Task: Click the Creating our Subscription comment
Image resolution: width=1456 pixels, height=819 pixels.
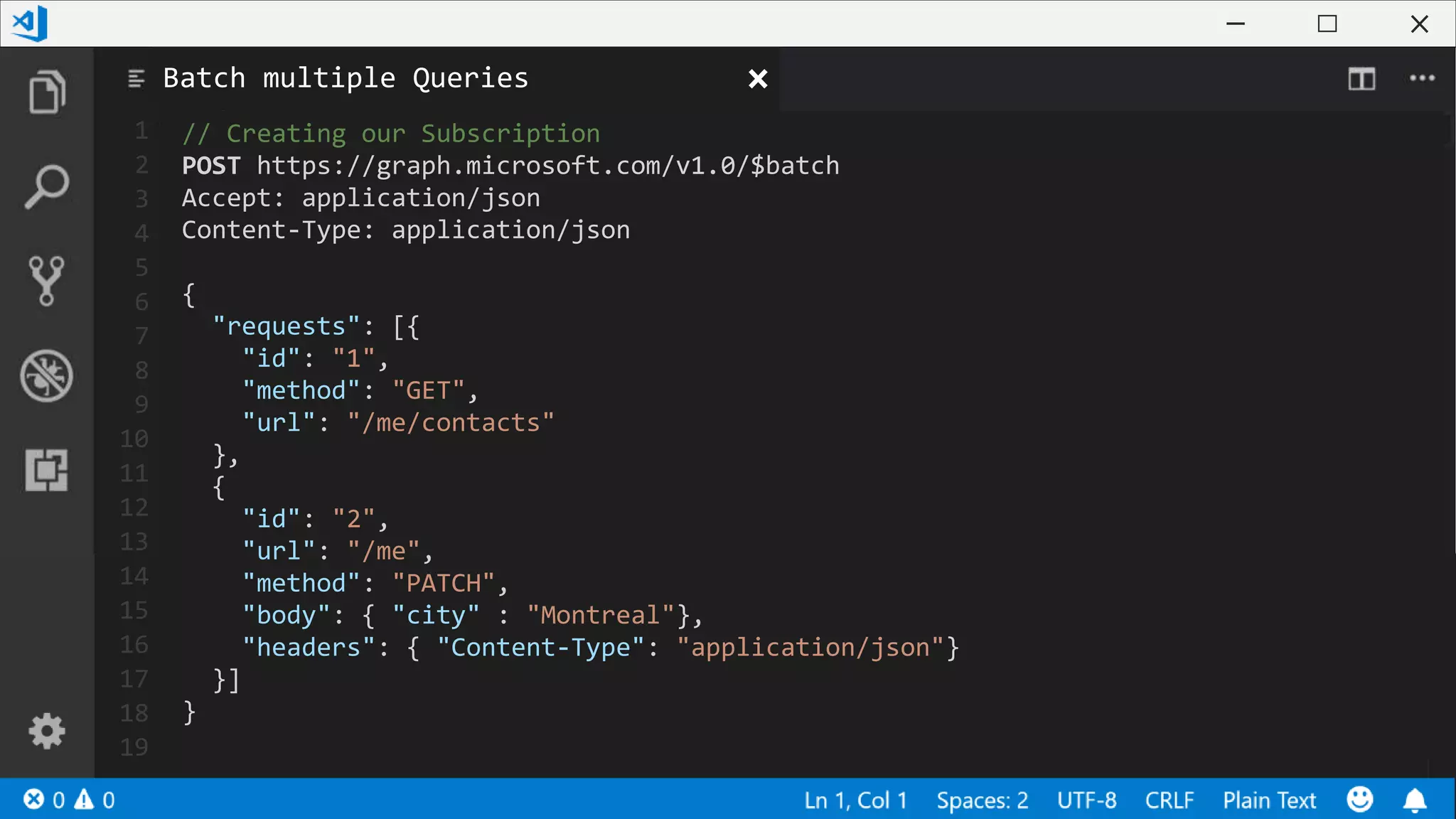Action: click(x=391, y=134)
